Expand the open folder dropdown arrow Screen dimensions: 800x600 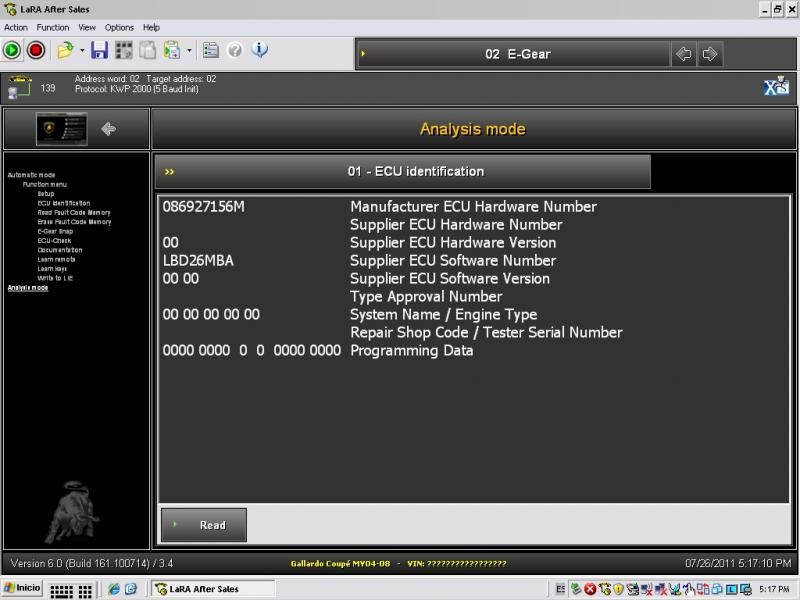tap(82, 50)
